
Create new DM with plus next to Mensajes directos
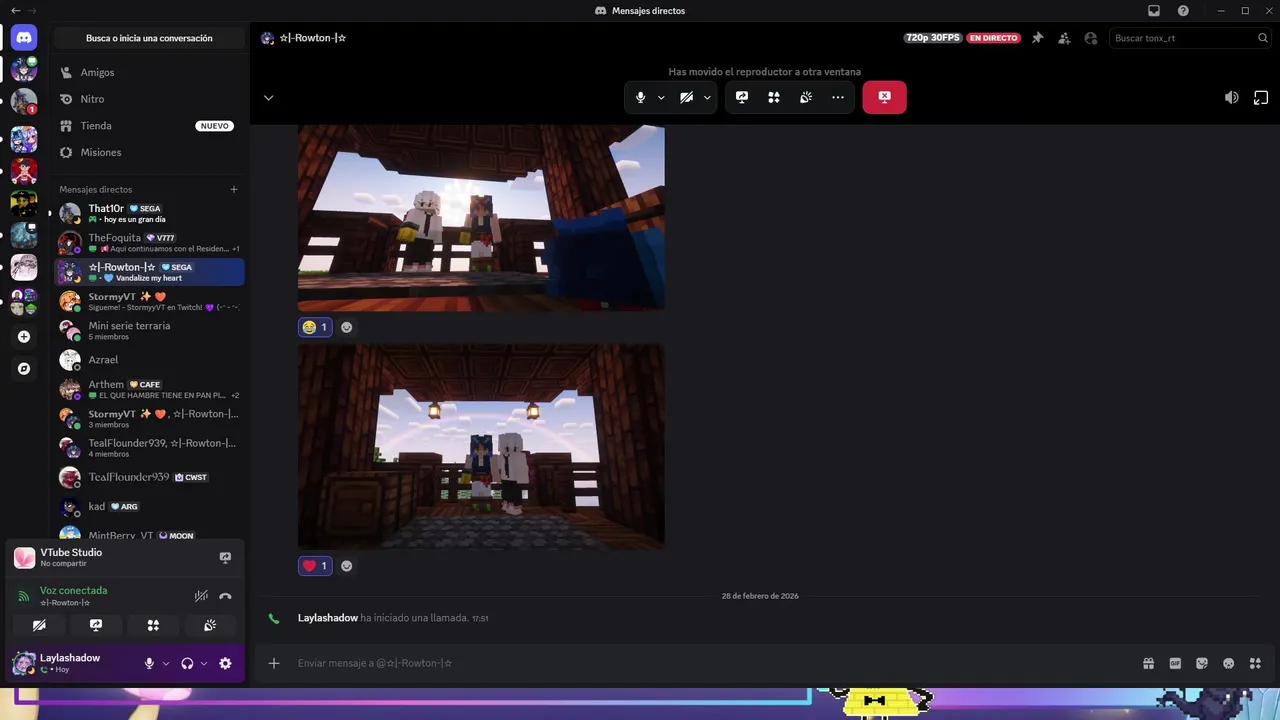(234, 189)
